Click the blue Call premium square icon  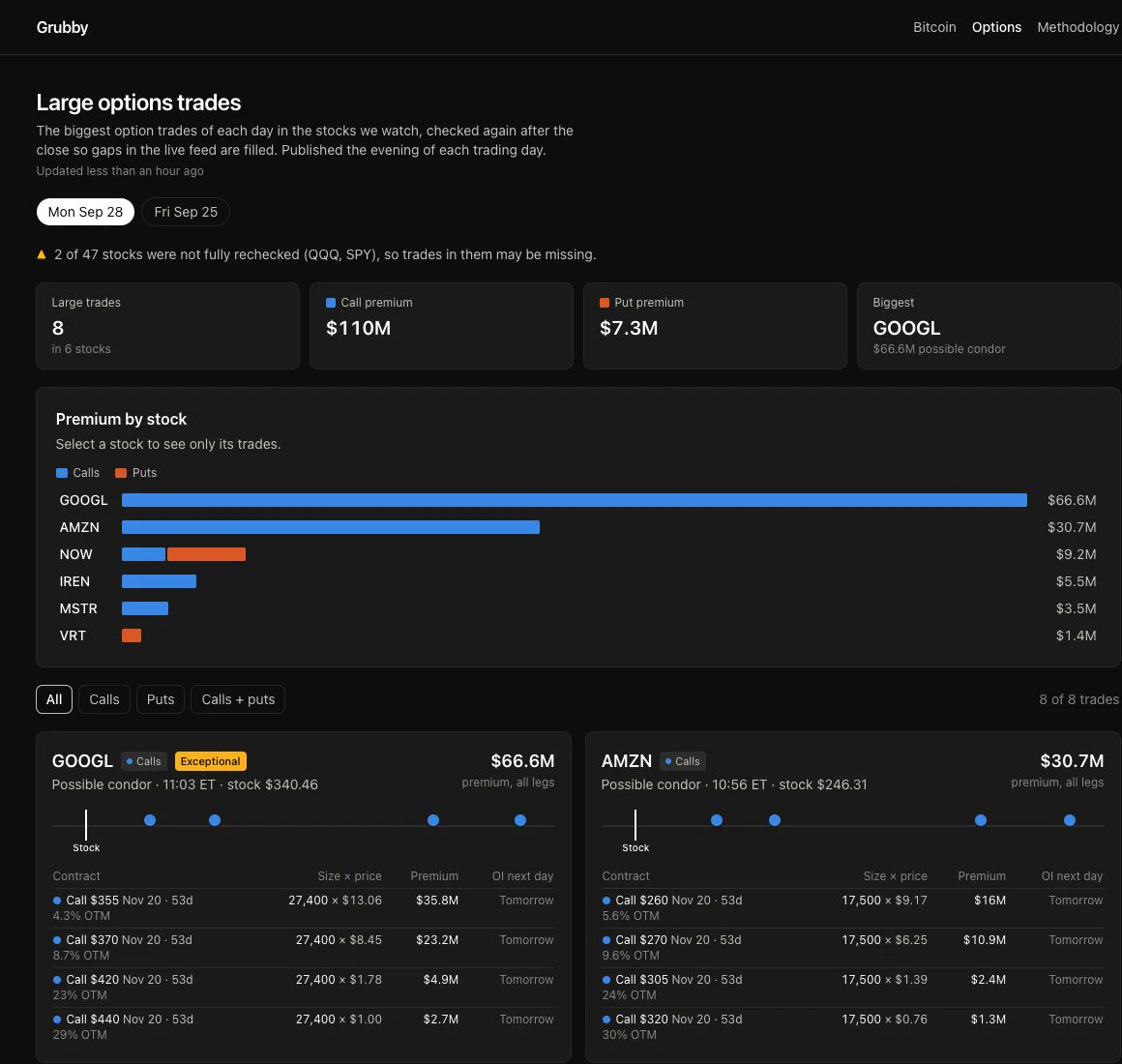[331, 303]
